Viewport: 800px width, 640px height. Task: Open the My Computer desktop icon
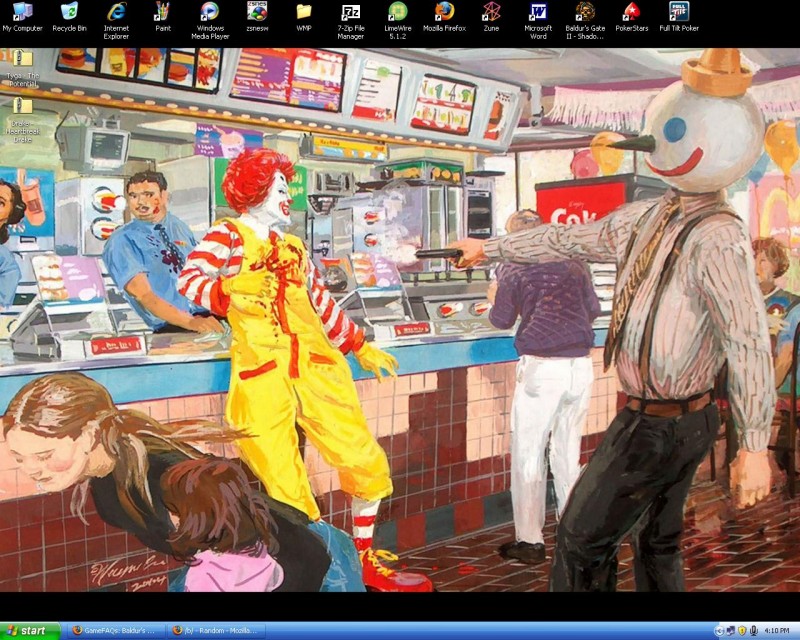point(22,17)
